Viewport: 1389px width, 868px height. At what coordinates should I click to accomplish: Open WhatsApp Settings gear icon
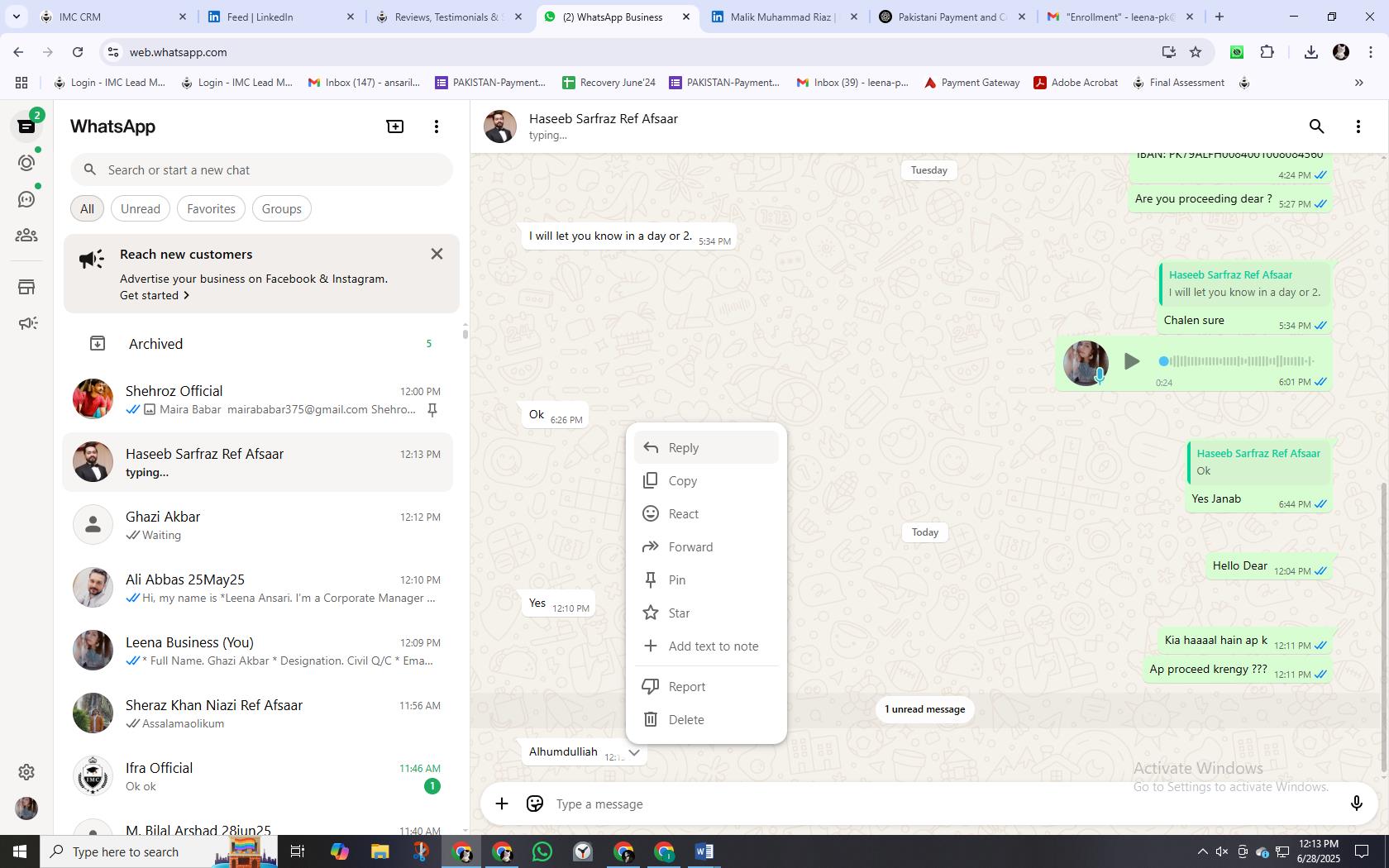pyautogui.click(x=26, y=772)
